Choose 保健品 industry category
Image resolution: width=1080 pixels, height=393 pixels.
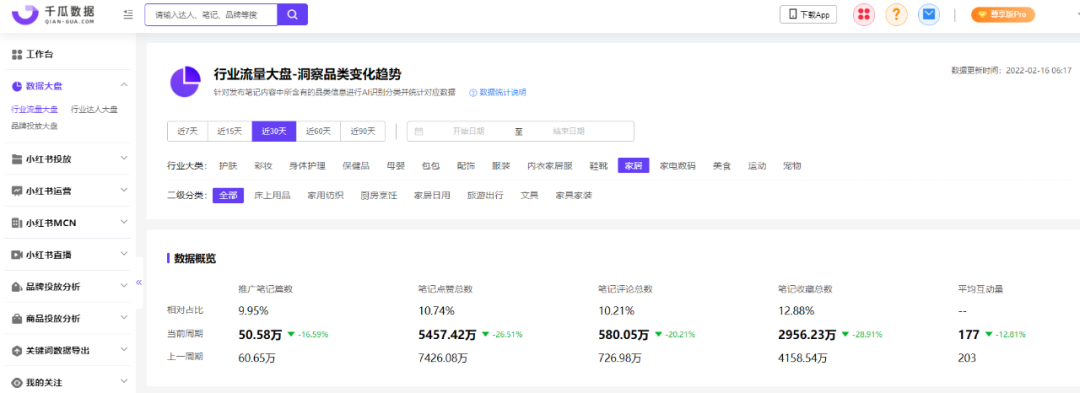pyautogui.click(x=356, y=166)
